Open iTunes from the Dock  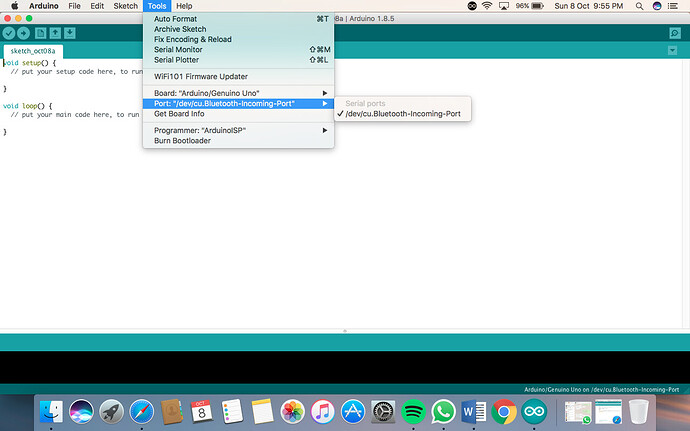coord(323,412)
